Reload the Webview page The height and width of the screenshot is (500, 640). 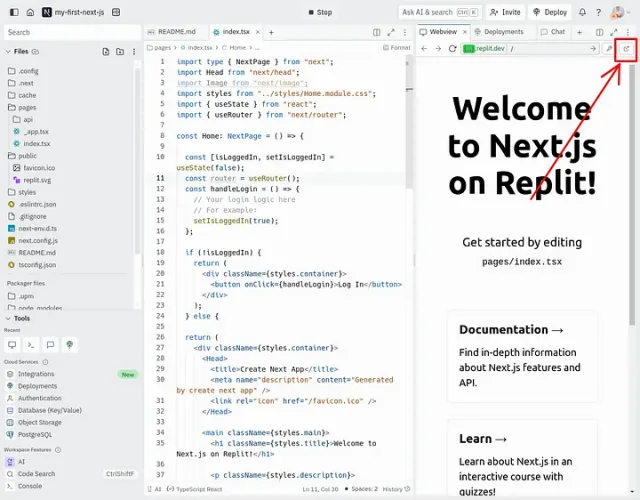pos(452,49)
